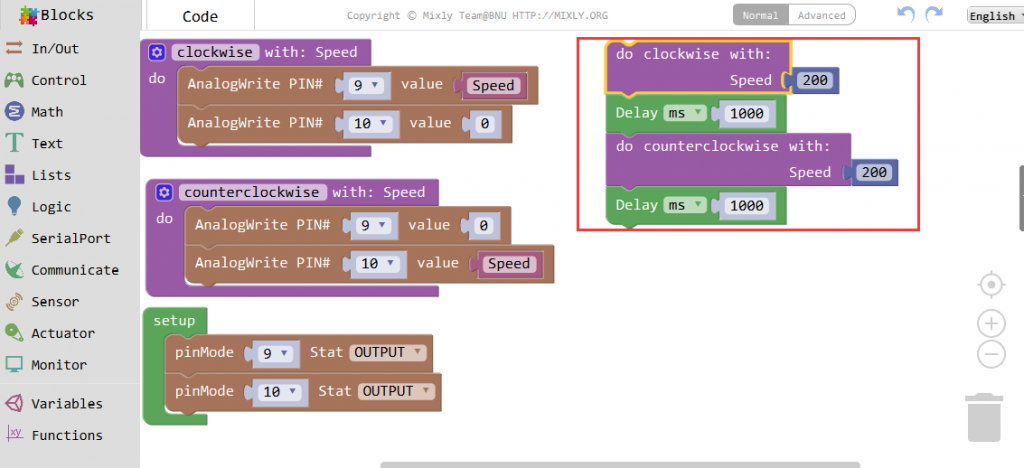Screen dimensions: 1024x468
Task: Open the clockwise function gear settings
Action: coord(157,52)
